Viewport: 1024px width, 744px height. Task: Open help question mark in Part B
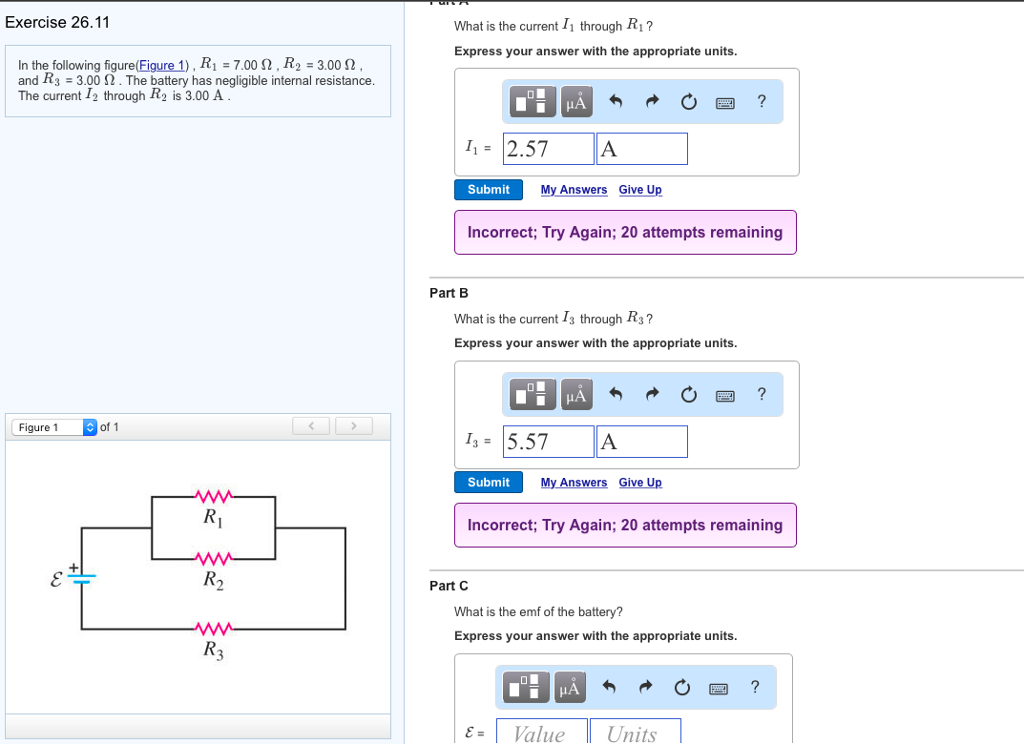tap(761, 394)
